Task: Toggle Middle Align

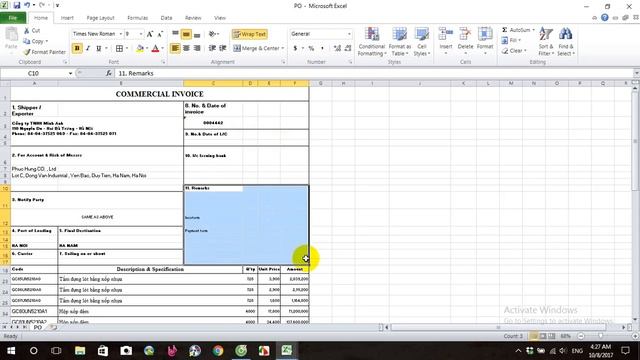Action: coord(186,34)
